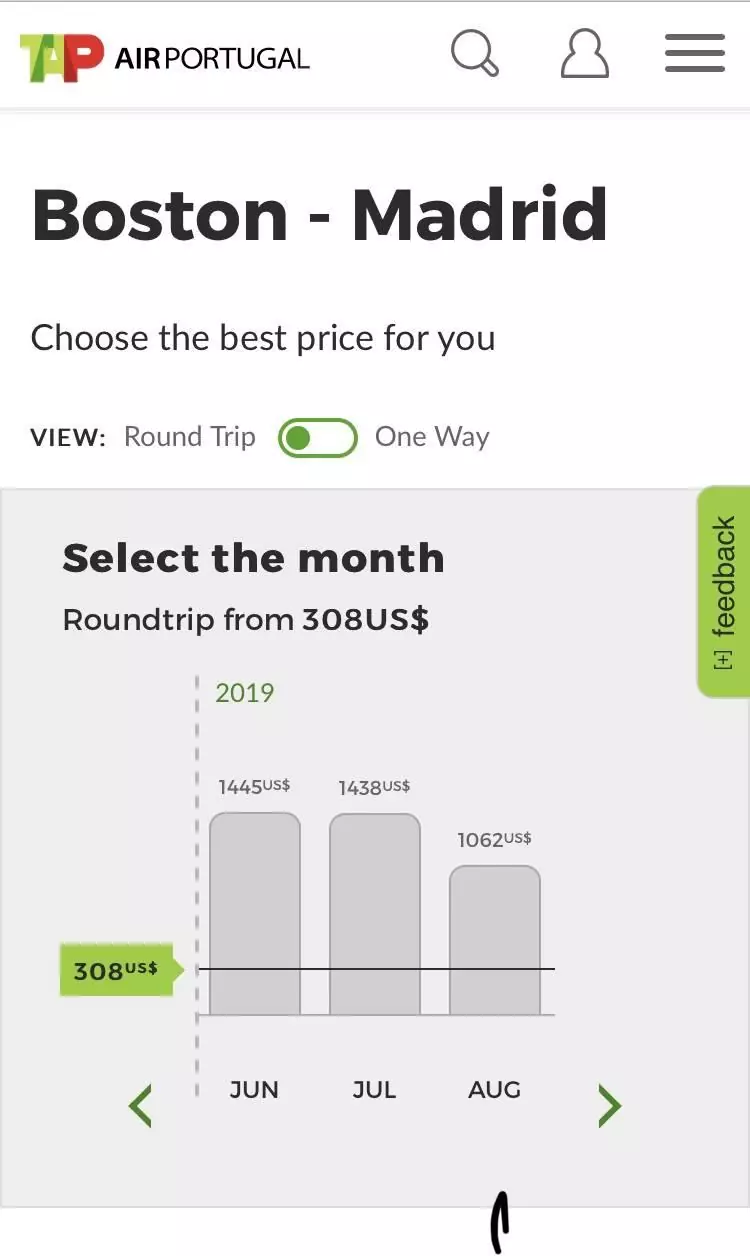Screen dimensions: 750x1256
Task: Select the One Way view label
Action: pos(432,437)
